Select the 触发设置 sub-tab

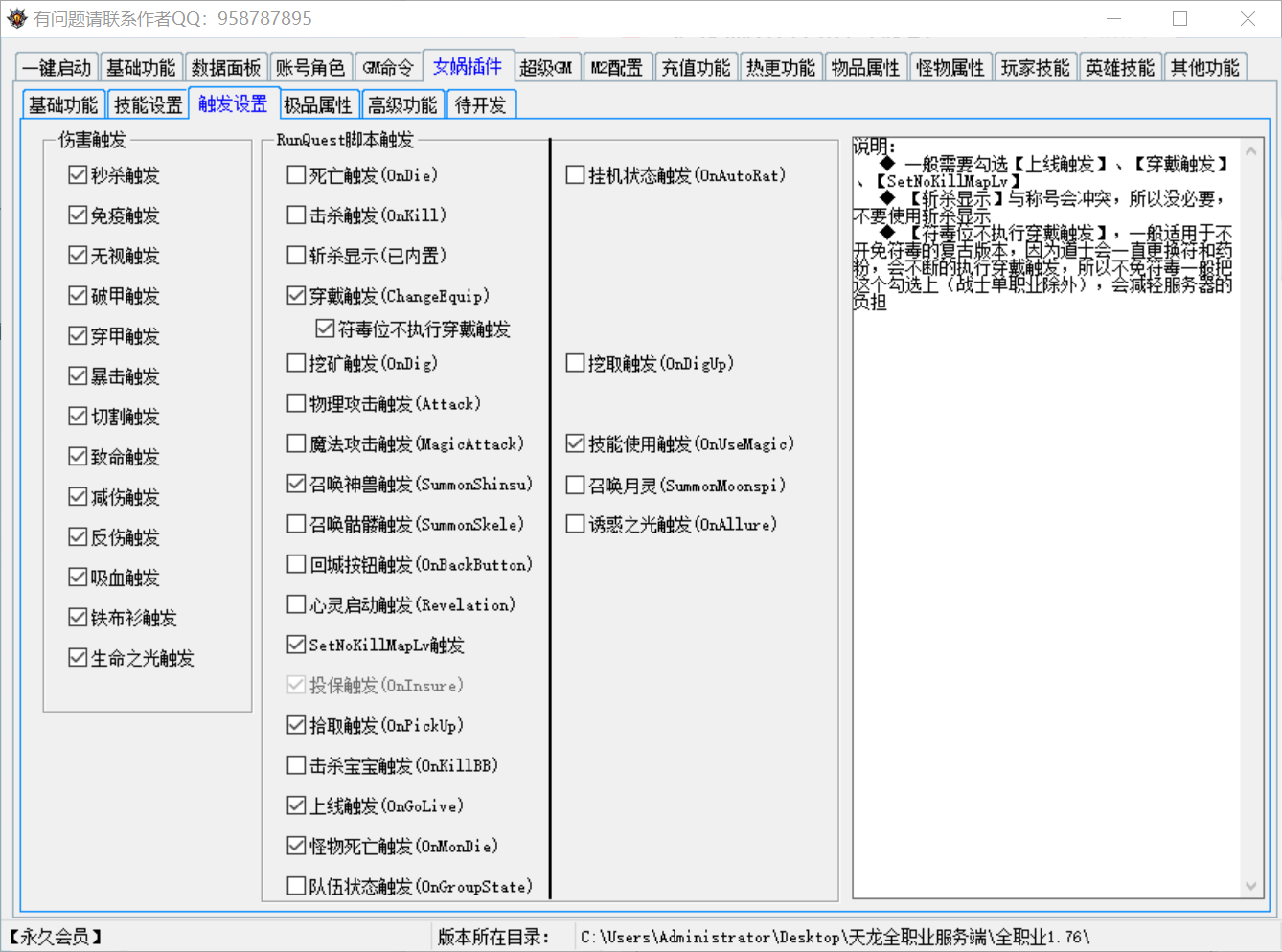pyautogui.click(x=233, y=103)
